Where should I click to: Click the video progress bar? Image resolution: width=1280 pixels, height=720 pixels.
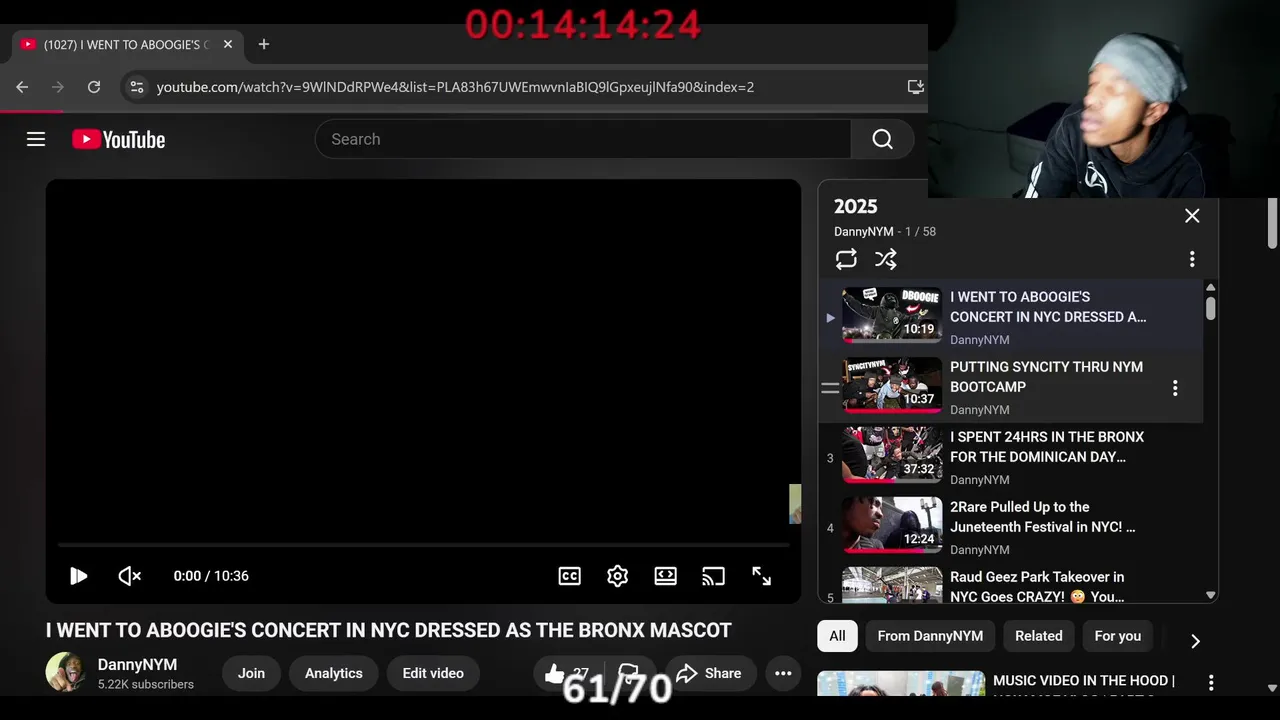coord(423,545)
